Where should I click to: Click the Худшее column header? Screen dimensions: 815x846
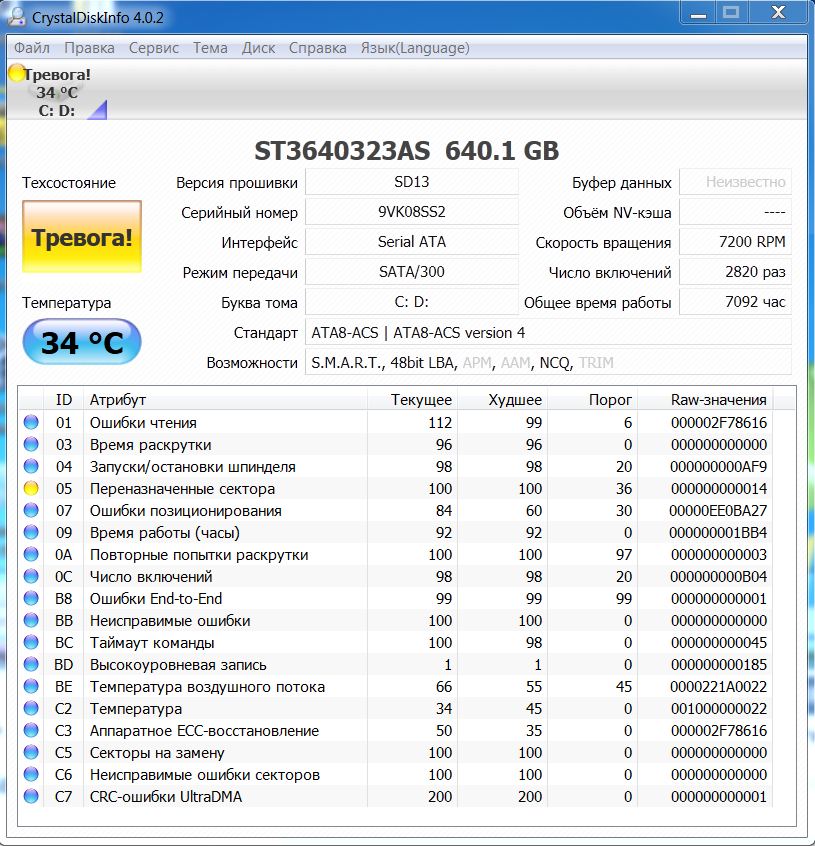coord(503,400)
